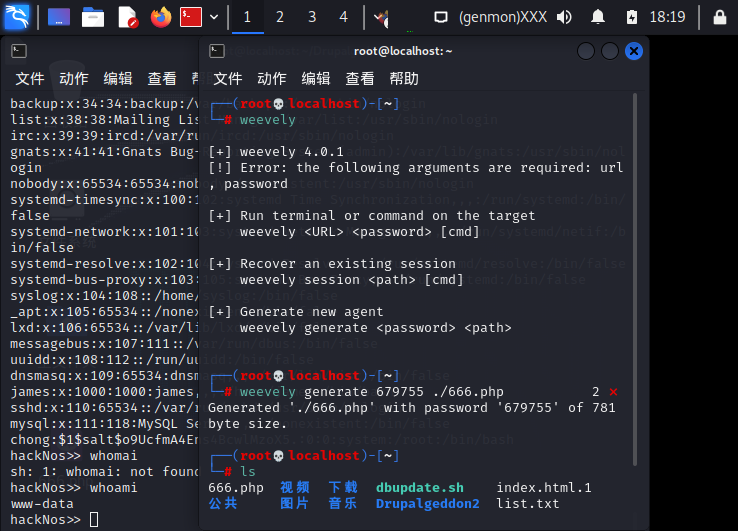The image size is (738, 531).
Task: Click the james:x:1000 passwd entry
Action: 104,392
